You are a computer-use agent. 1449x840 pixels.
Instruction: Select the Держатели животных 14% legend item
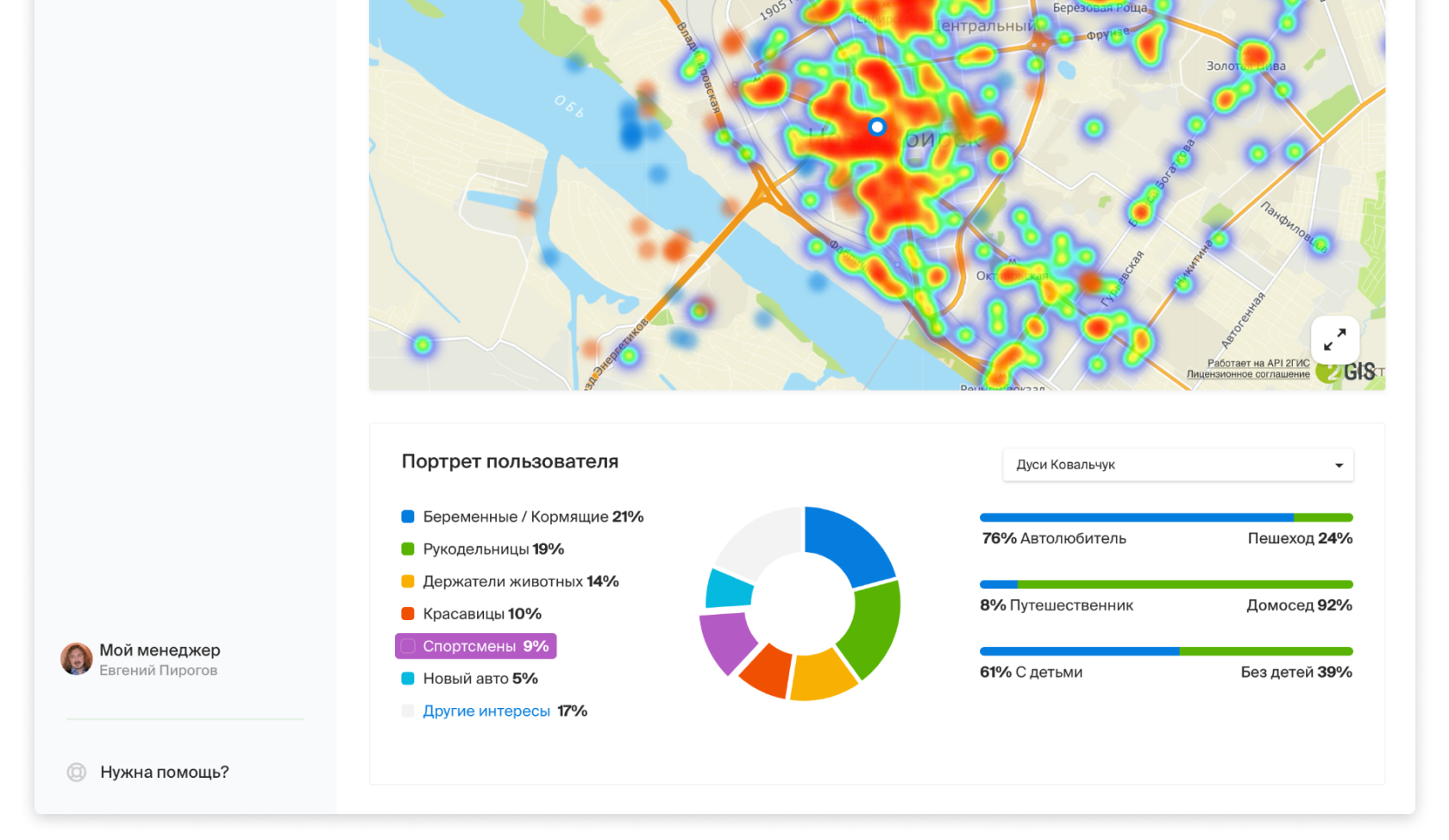pyautogui.click(x=511, y=581)
